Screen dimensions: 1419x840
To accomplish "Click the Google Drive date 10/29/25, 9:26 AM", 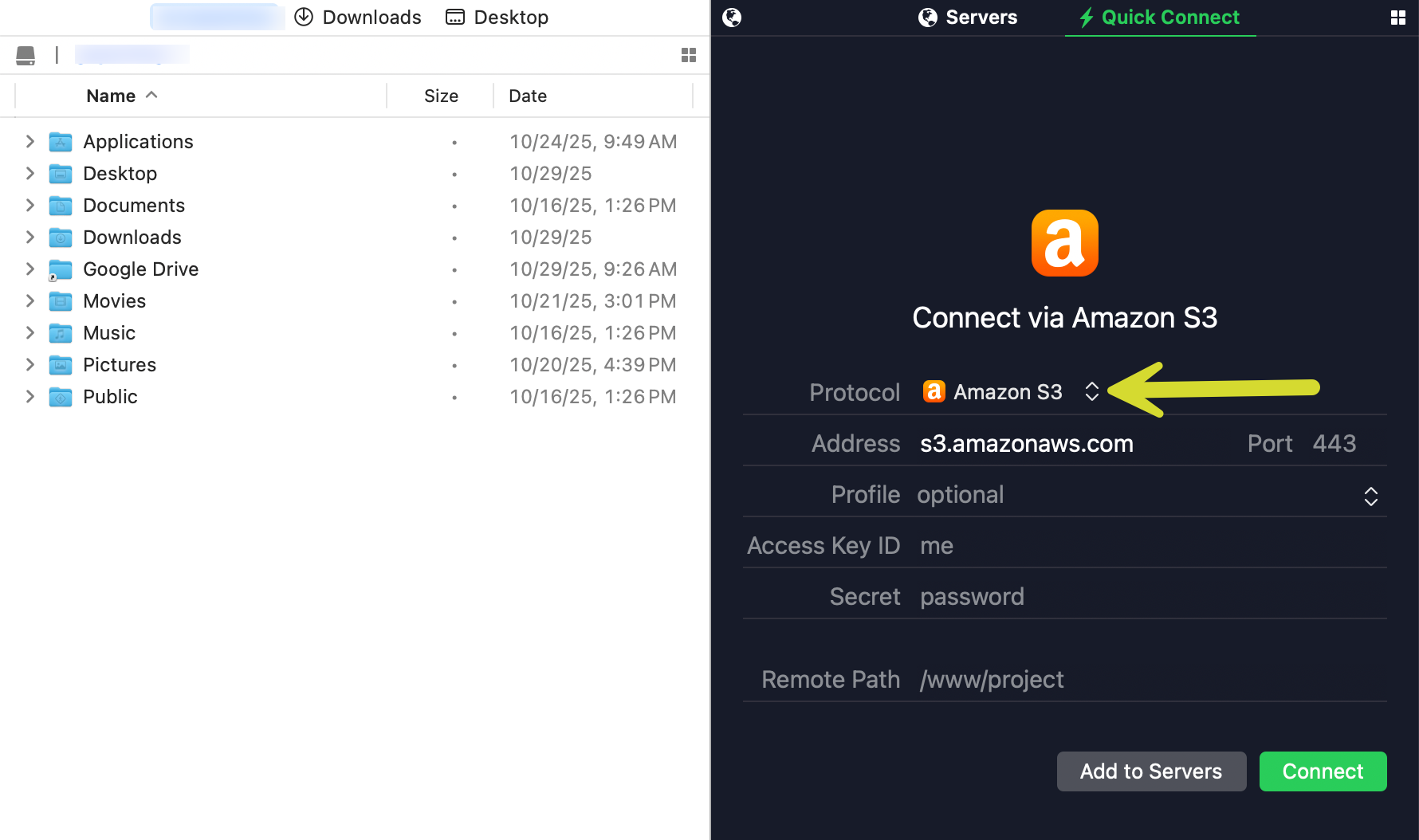I will pos(593,269).
